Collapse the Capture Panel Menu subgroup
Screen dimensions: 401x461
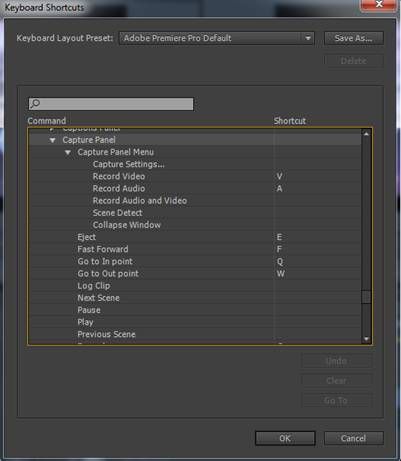tap(68, 153)
